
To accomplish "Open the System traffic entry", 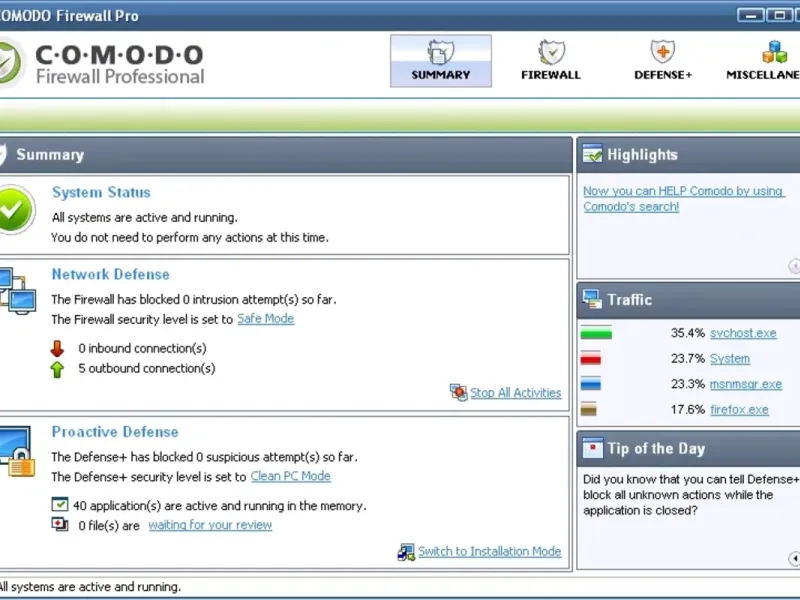I will point(730,359).
